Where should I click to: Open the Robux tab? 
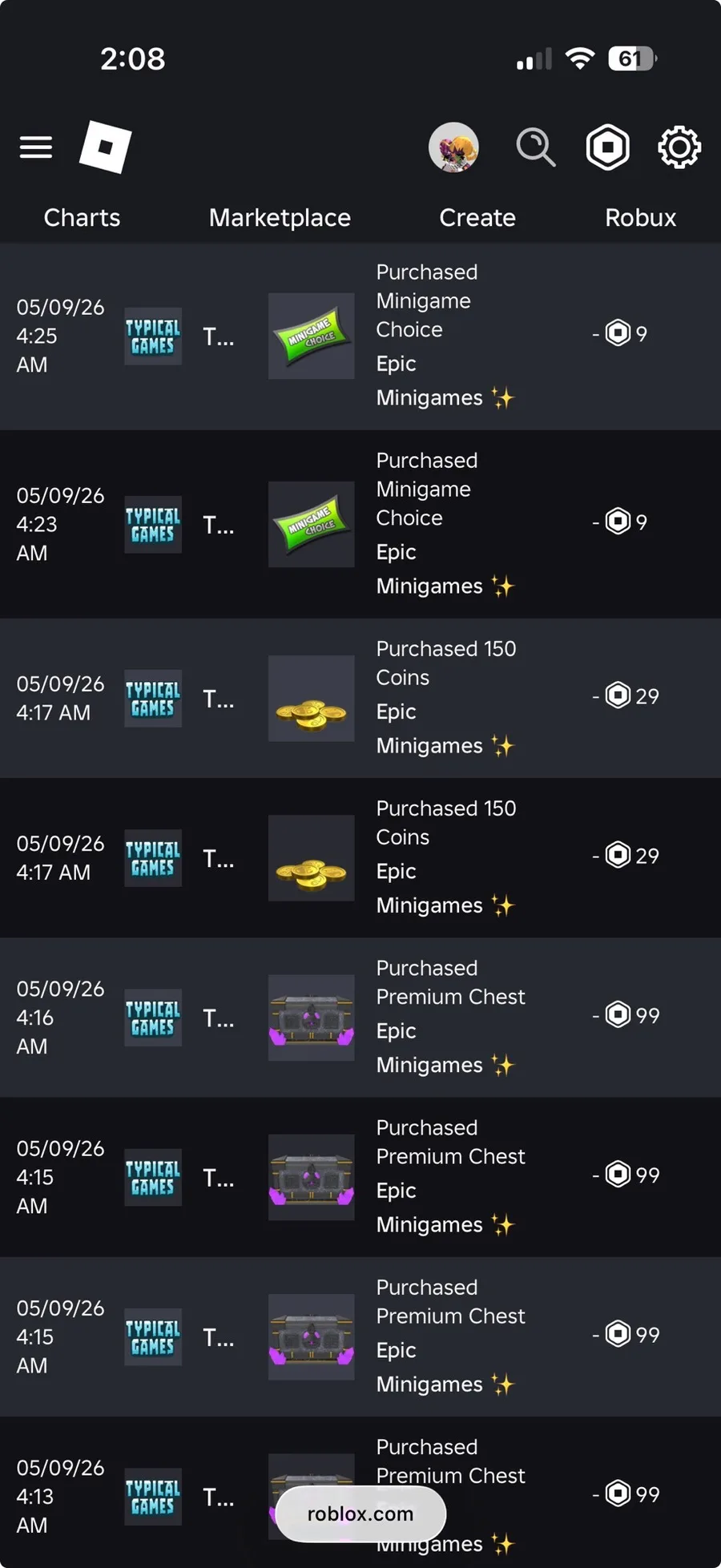640,218
